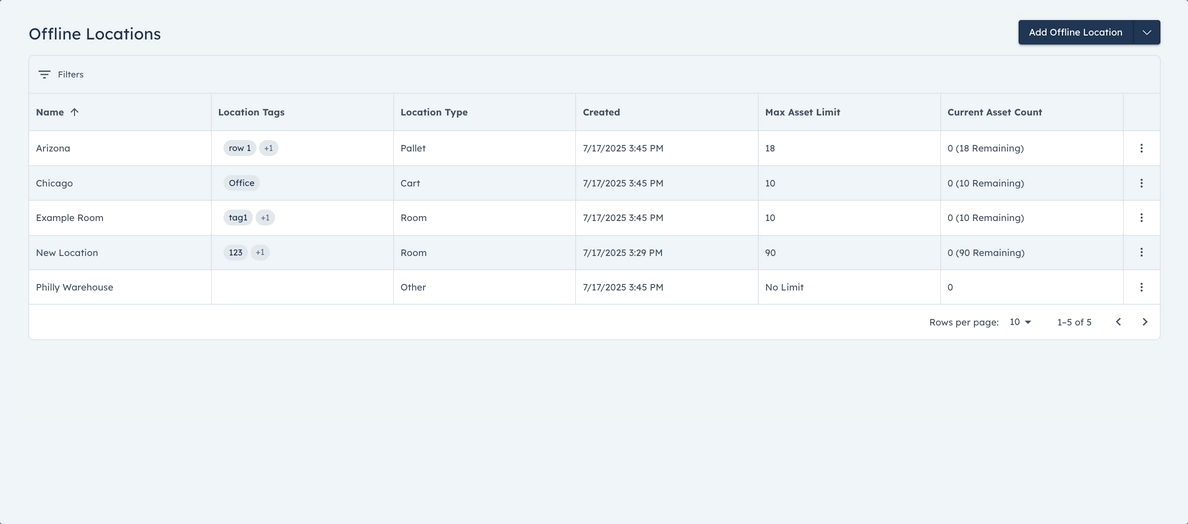Click the max asset limit 18 cell

[849, 148]
